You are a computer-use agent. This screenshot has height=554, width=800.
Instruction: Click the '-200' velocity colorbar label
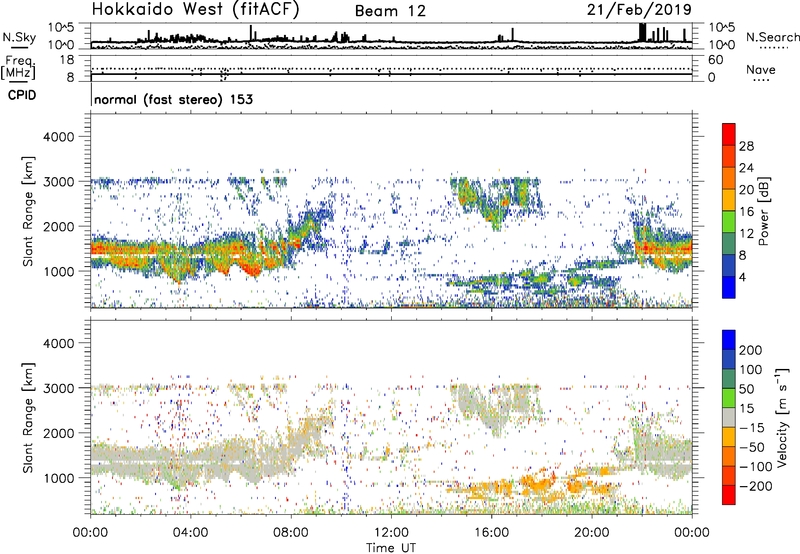(756, 486)
